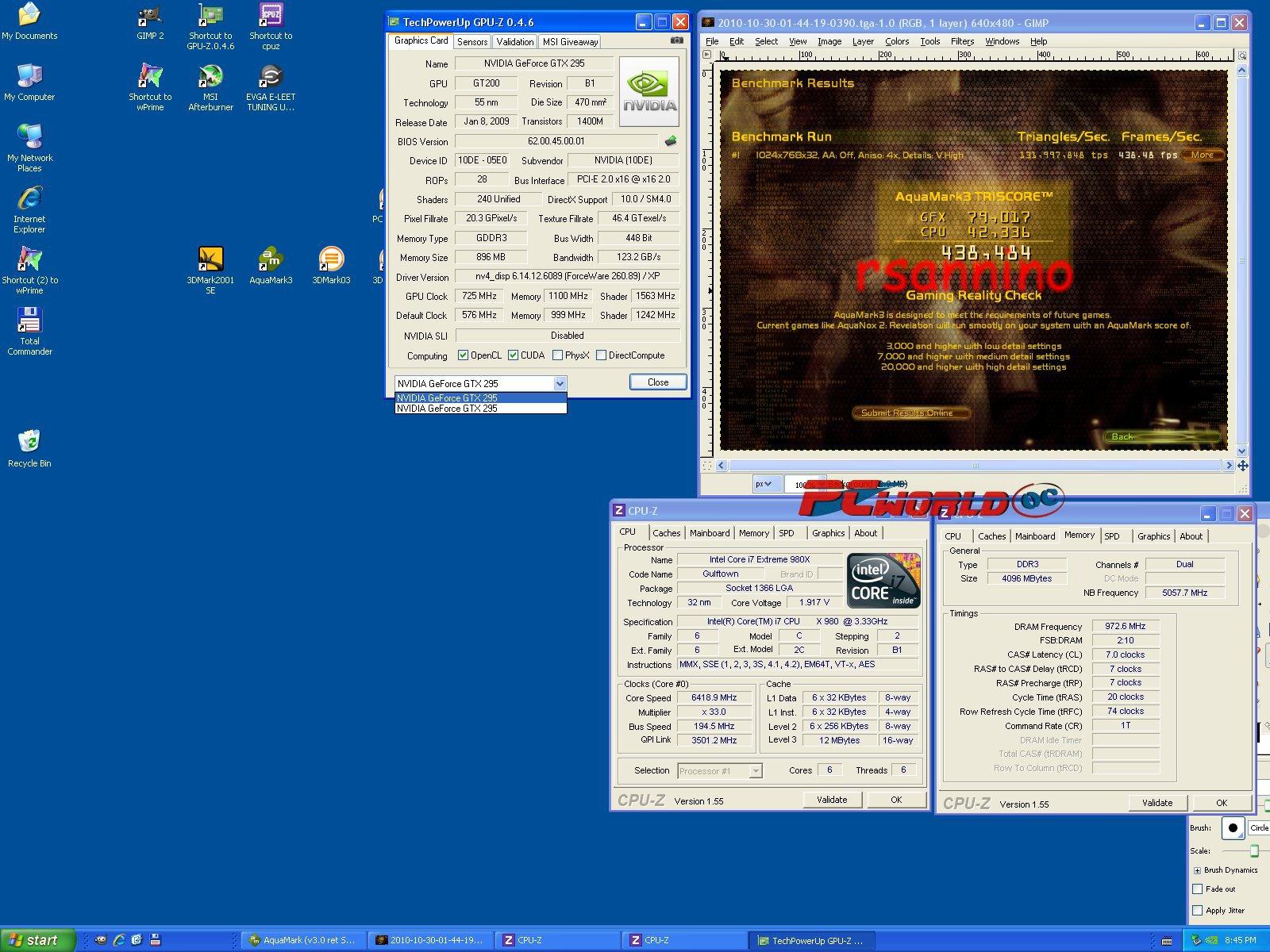Open Total Commander desktop icon
Screen dimensions: 1270x952
click(29, 332)
